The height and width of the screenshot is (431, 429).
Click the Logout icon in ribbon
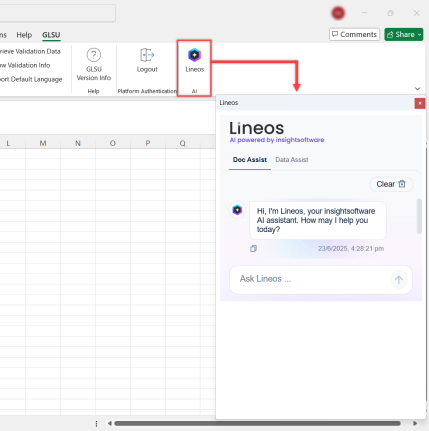(x=147, y=55)
